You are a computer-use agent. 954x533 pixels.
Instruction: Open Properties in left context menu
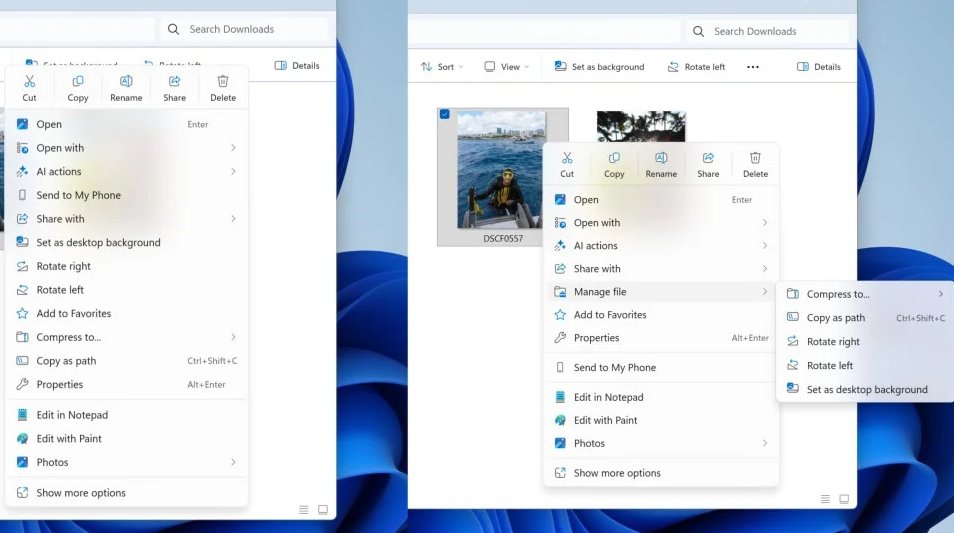click(127, 385)
